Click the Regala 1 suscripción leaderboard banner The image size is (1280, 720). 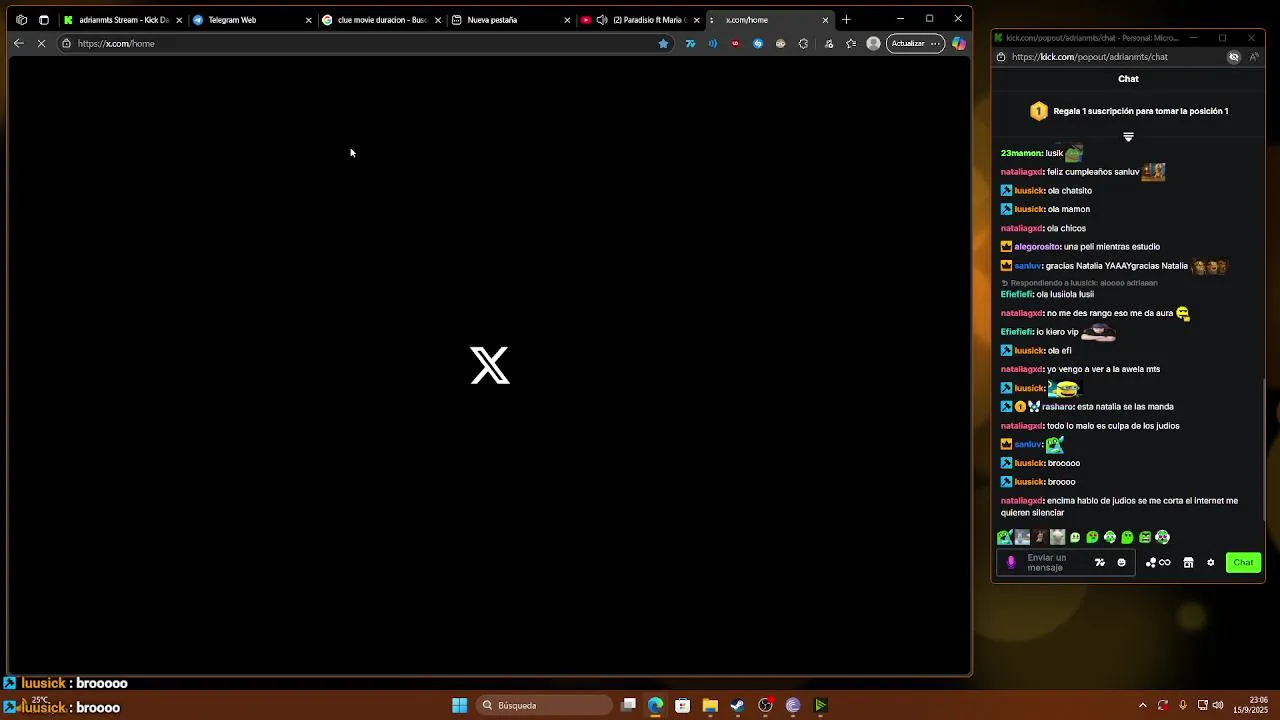[1128, 111]
